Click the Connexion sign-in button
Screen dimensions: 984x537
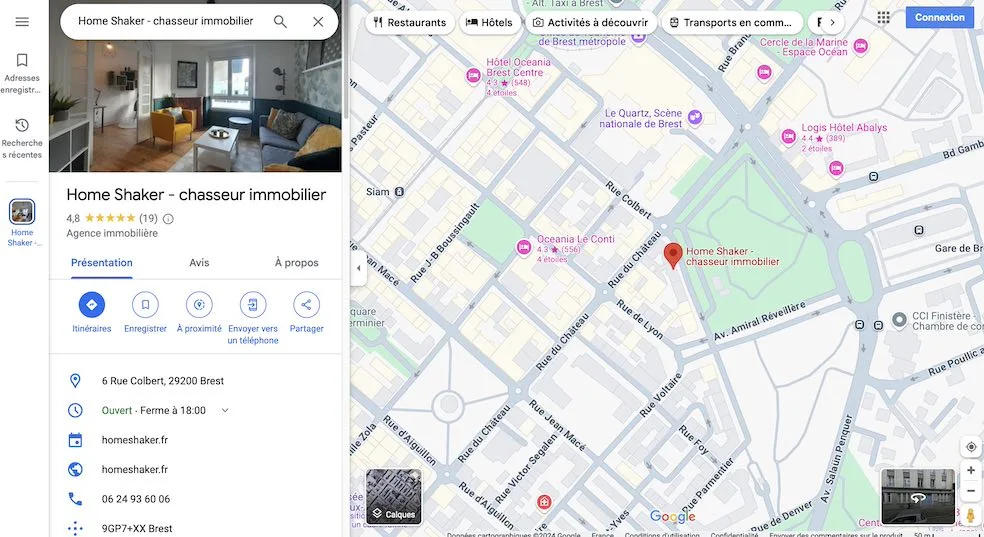point(939,18)
